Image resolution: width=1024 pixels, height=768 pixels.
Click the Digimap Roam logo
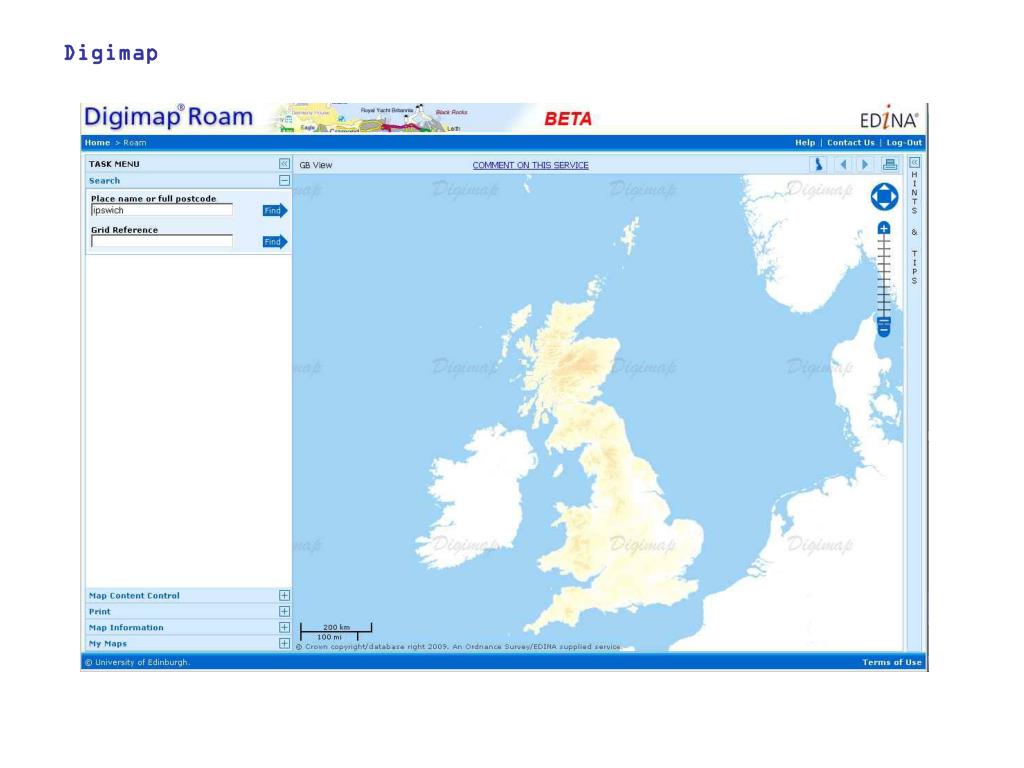168,117
